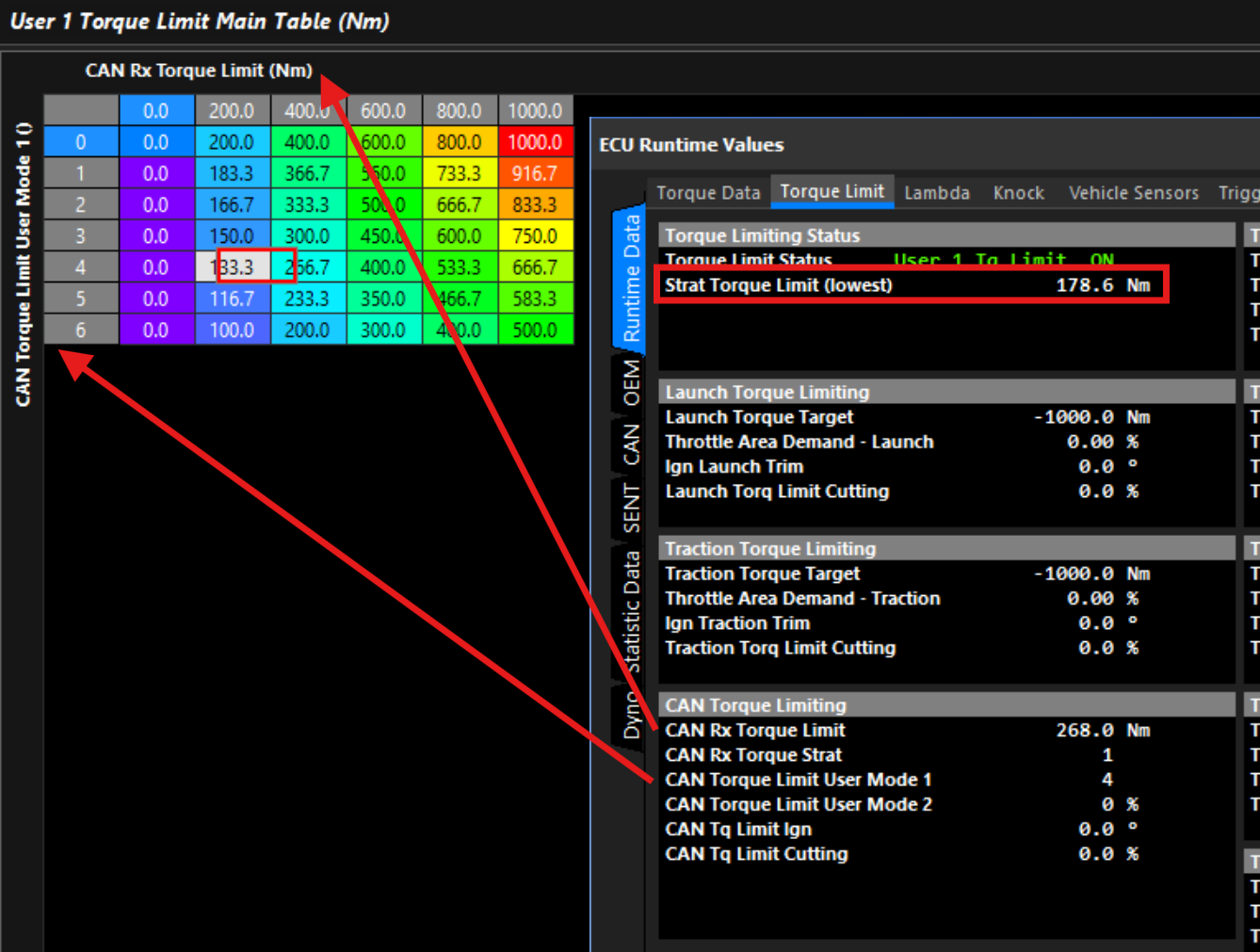Select row header 6 in torque table
Viewport: 1260px width, 952px height.
click(81, 331)
